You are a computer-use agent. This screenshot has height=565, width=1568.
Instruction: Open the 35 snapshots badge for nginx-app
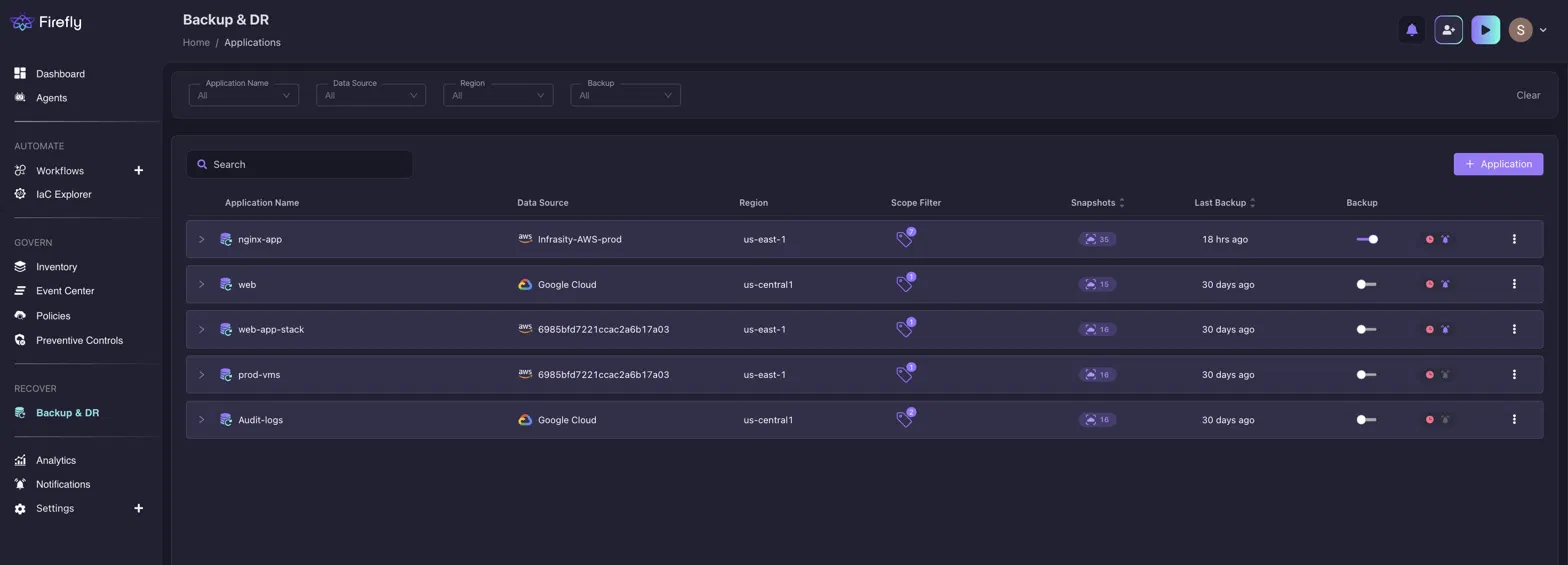coord(1097,239)
